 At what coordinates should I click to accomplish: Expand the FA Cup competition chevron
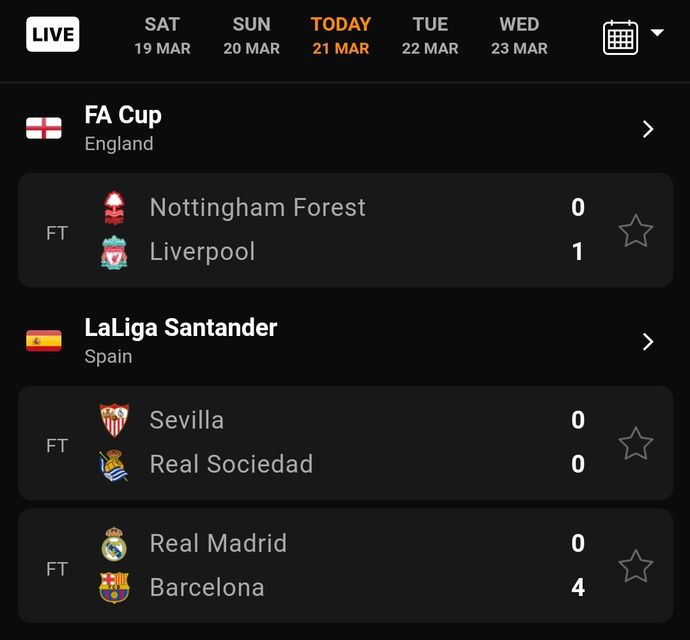[648, 129]
